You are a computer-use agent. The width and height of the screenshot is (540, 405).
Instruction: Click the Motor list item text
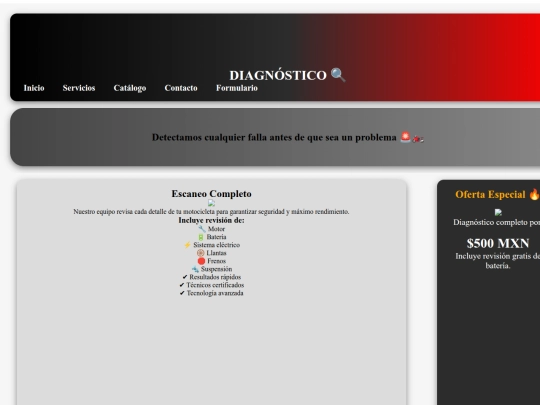click(216, 229)
